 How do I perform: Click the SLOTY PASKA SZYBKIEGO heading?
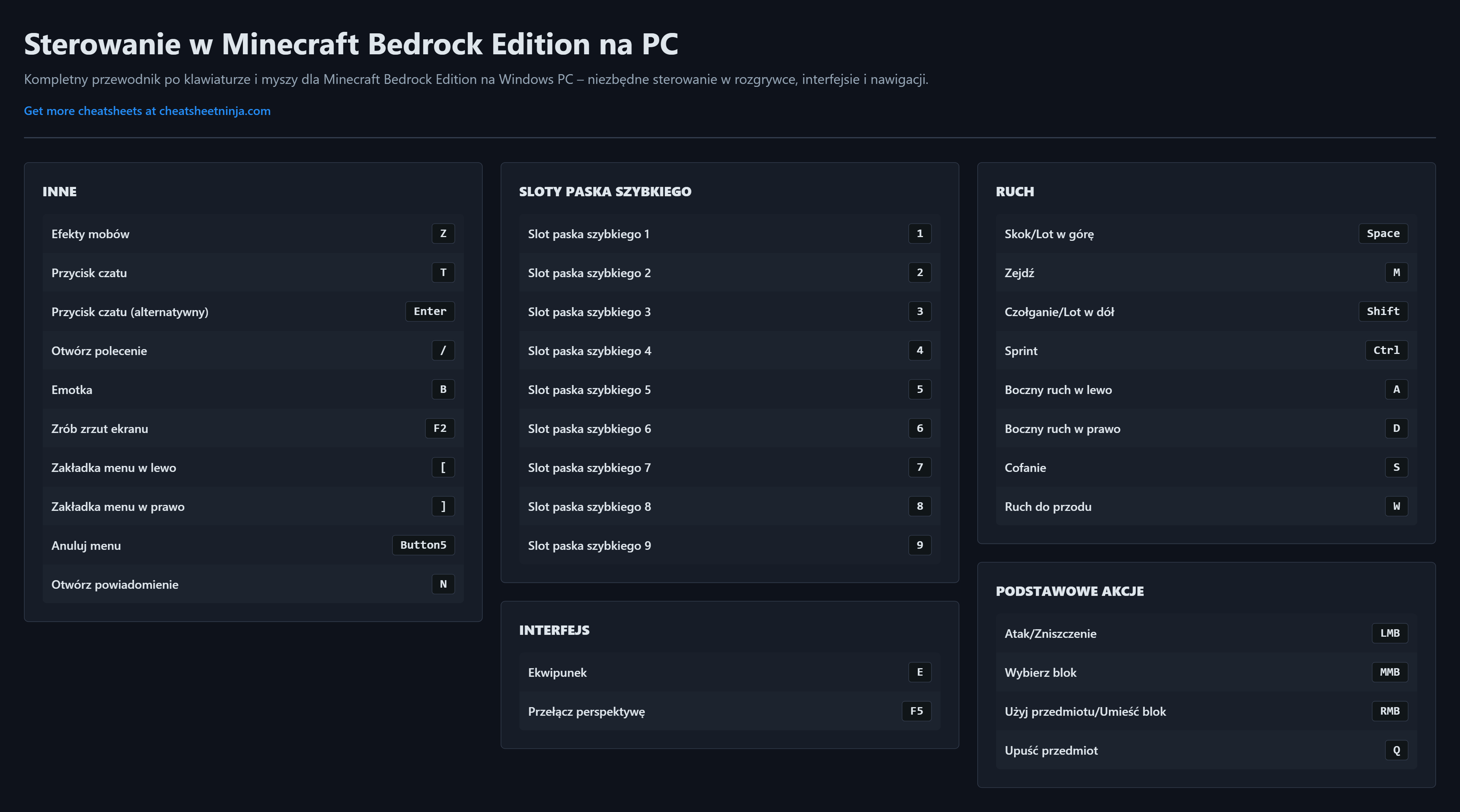pyautogui.click(x=605, y=191)
